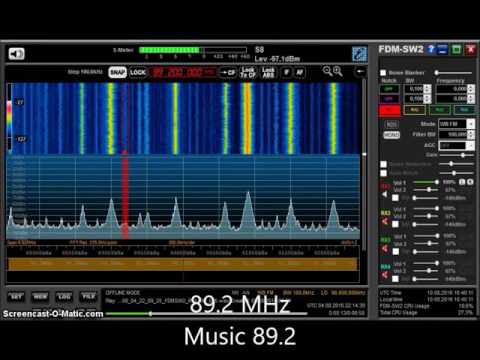Adjust RX4 Vol 2 slider
The height and width of the screenshot is (360, 480).
(x=426, y=271)
